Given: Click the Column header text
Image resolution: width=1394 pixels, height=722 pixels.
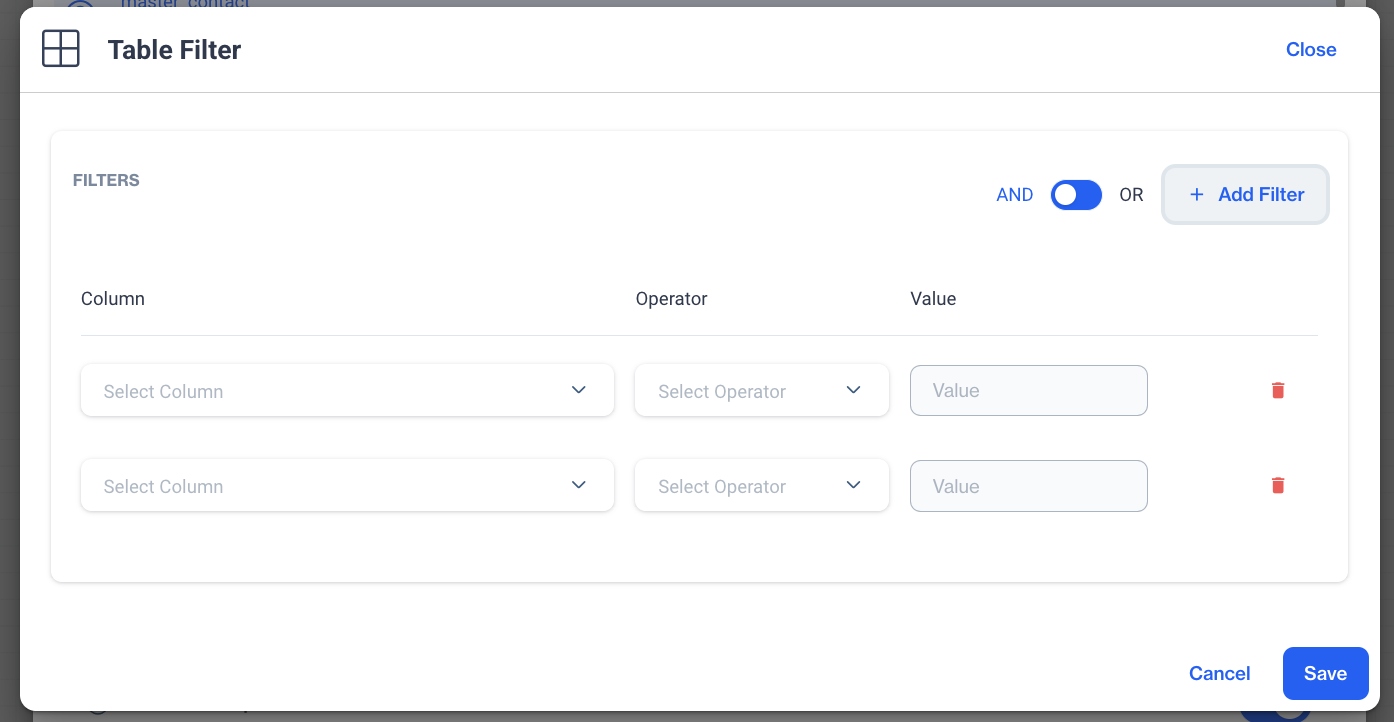Looking at the screenshot, I should (x=113, y=298).
